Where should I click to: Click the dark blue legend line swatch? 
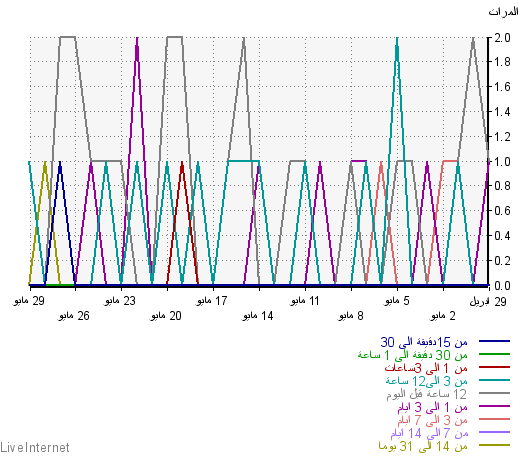(494, 341)
